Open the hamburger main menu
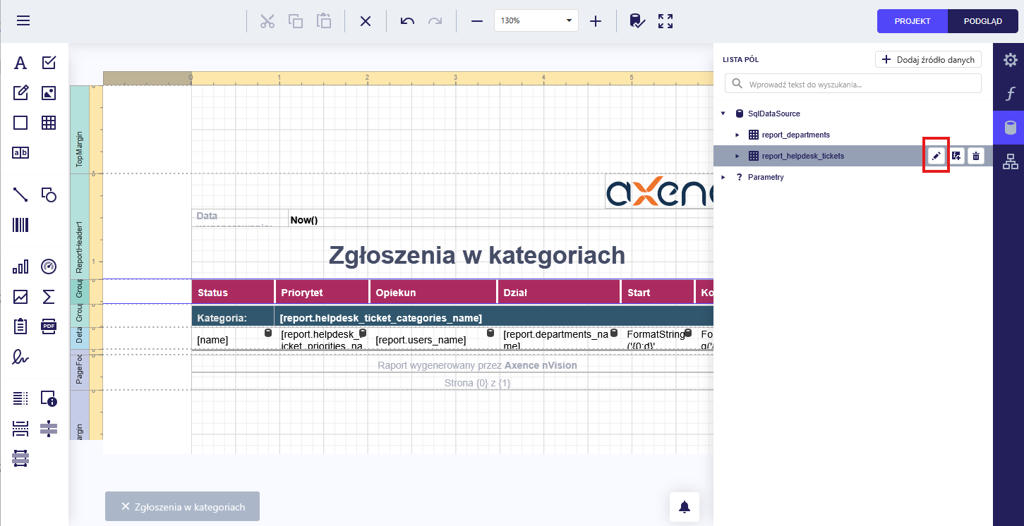The height and width of the screenshot is (526, 1024). [23, 21]
